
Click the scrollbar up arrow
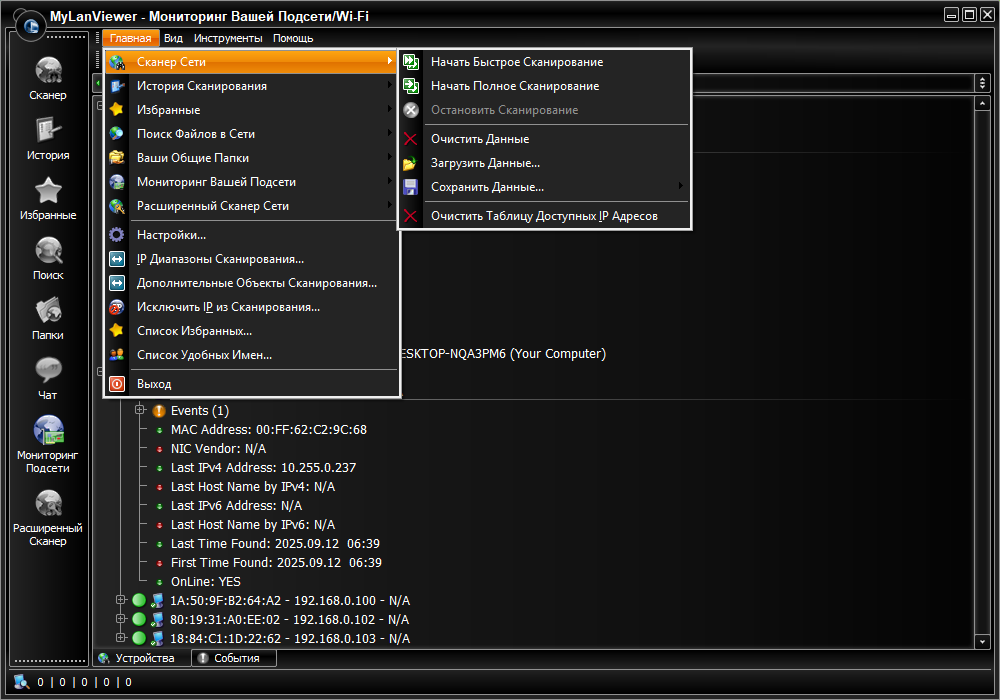pyautogui.click(x=982, y=103)
